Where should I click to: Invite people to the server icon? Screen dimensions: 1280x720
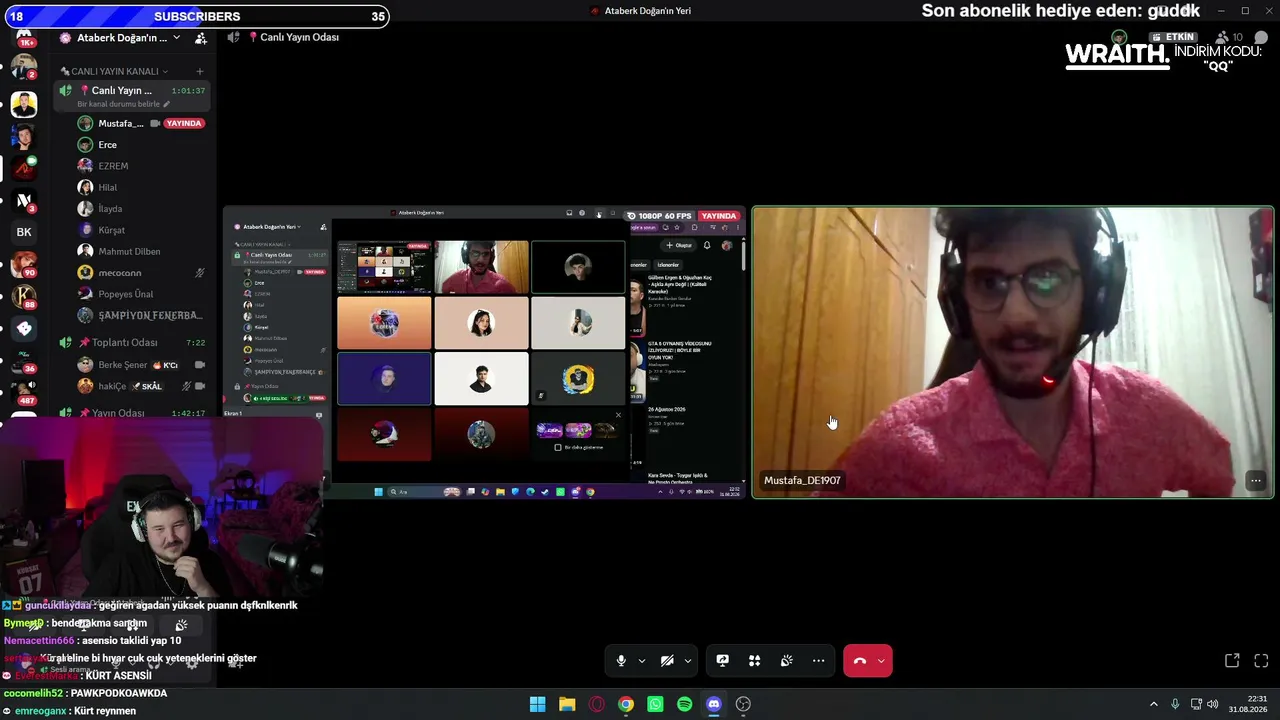pyautogui.click(x=201, y=38)
